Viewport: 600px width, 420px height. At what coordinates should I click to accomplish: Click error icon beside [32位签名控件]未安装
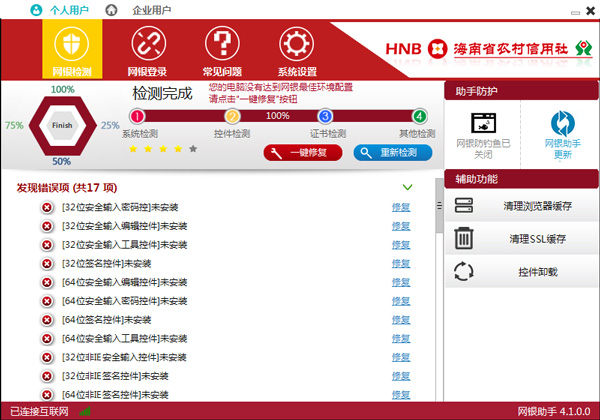point(47,264)
